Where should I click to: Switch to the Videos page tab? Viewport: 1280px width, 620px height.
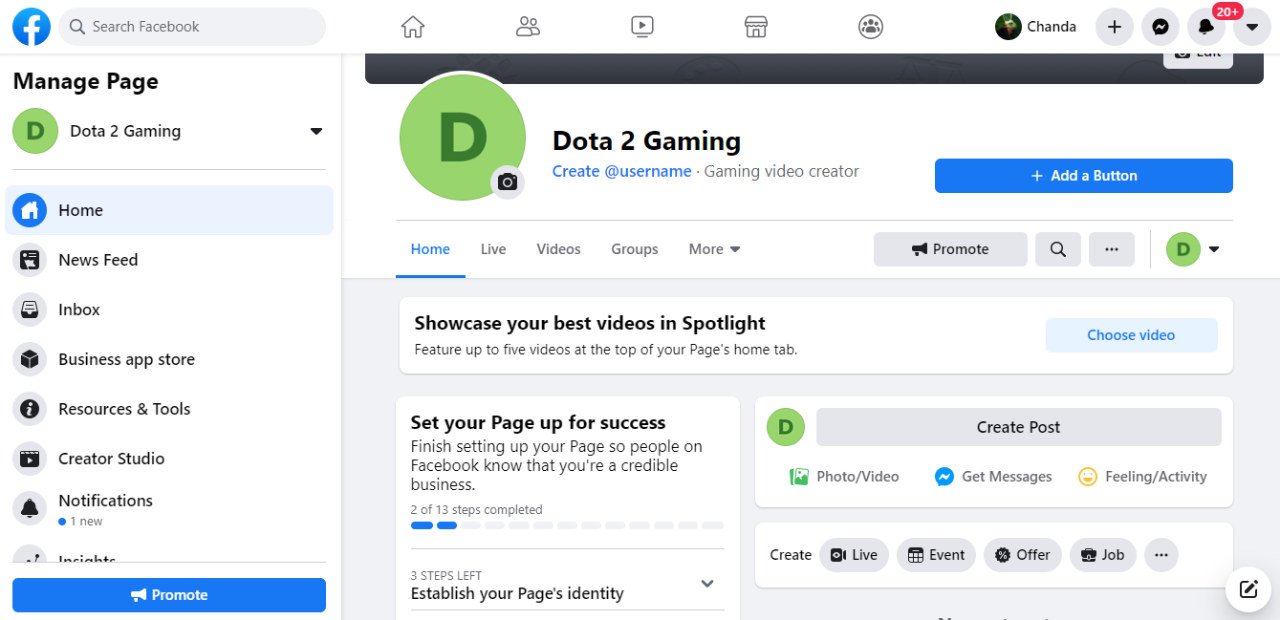coord(558,249)
